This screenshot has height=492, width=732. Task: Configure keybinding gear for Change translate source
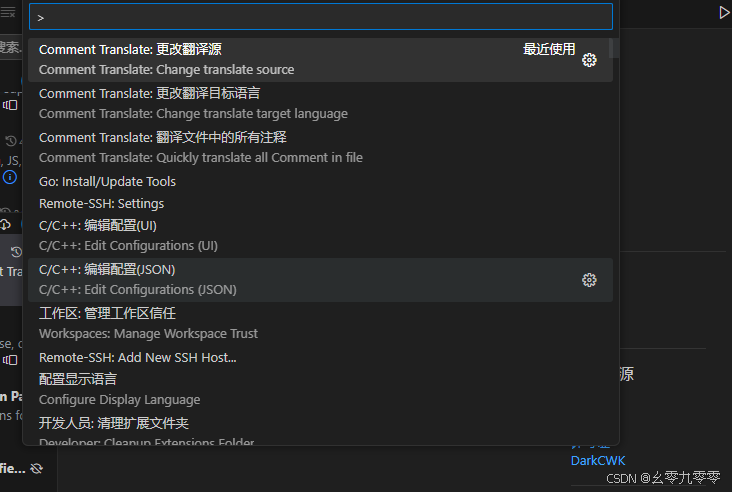589,60
